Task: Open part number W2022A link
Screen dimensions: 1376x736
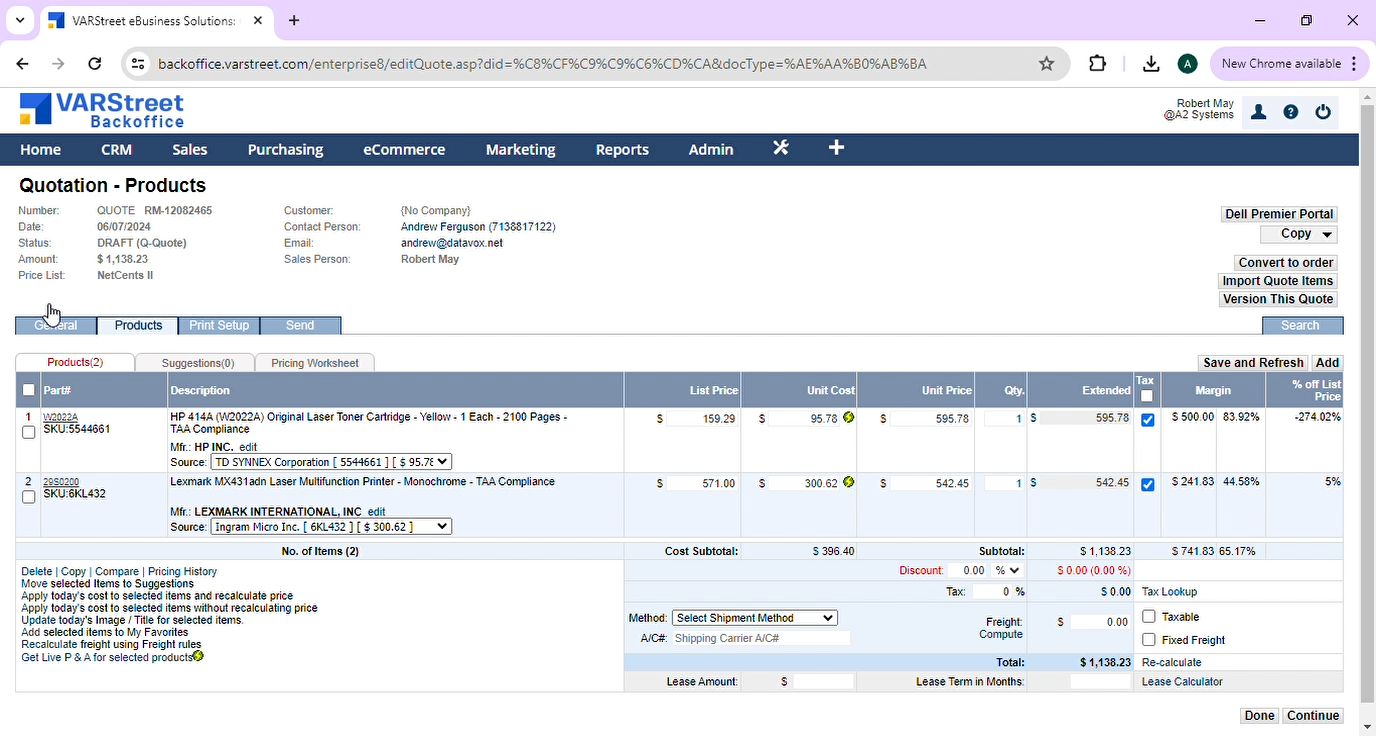Action: tap(60, 417)
